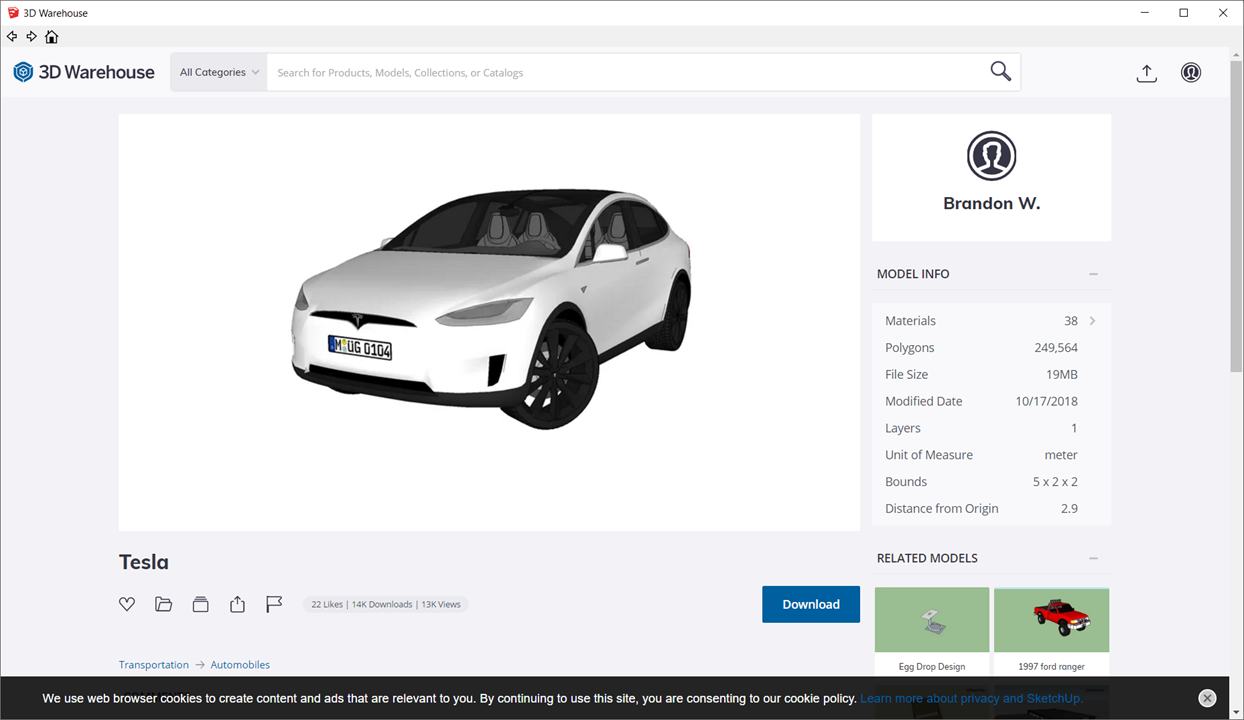
Task: Click the Tesla 3D model preview
Action: 489,322
